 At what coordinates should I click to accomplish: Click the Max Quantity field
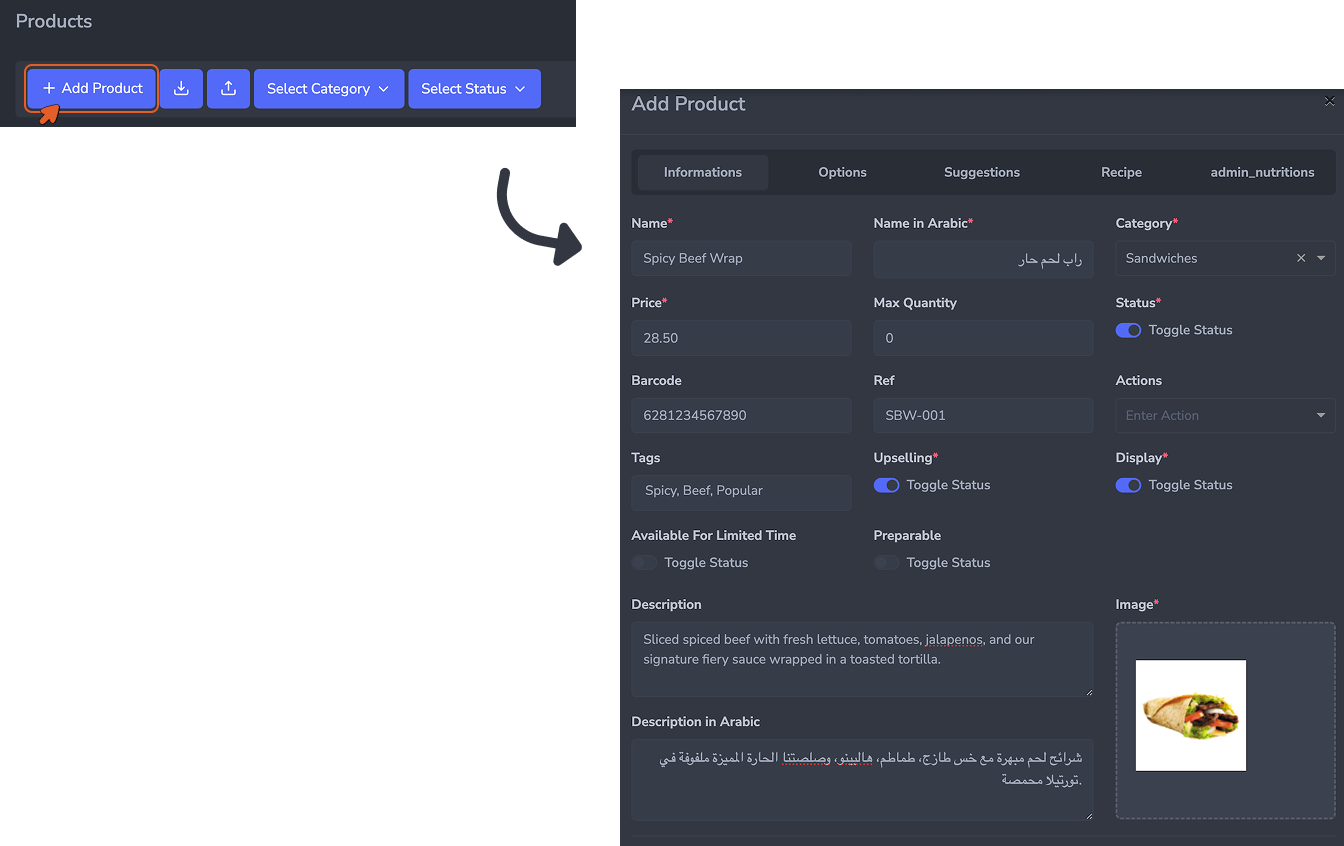(984, 338)
